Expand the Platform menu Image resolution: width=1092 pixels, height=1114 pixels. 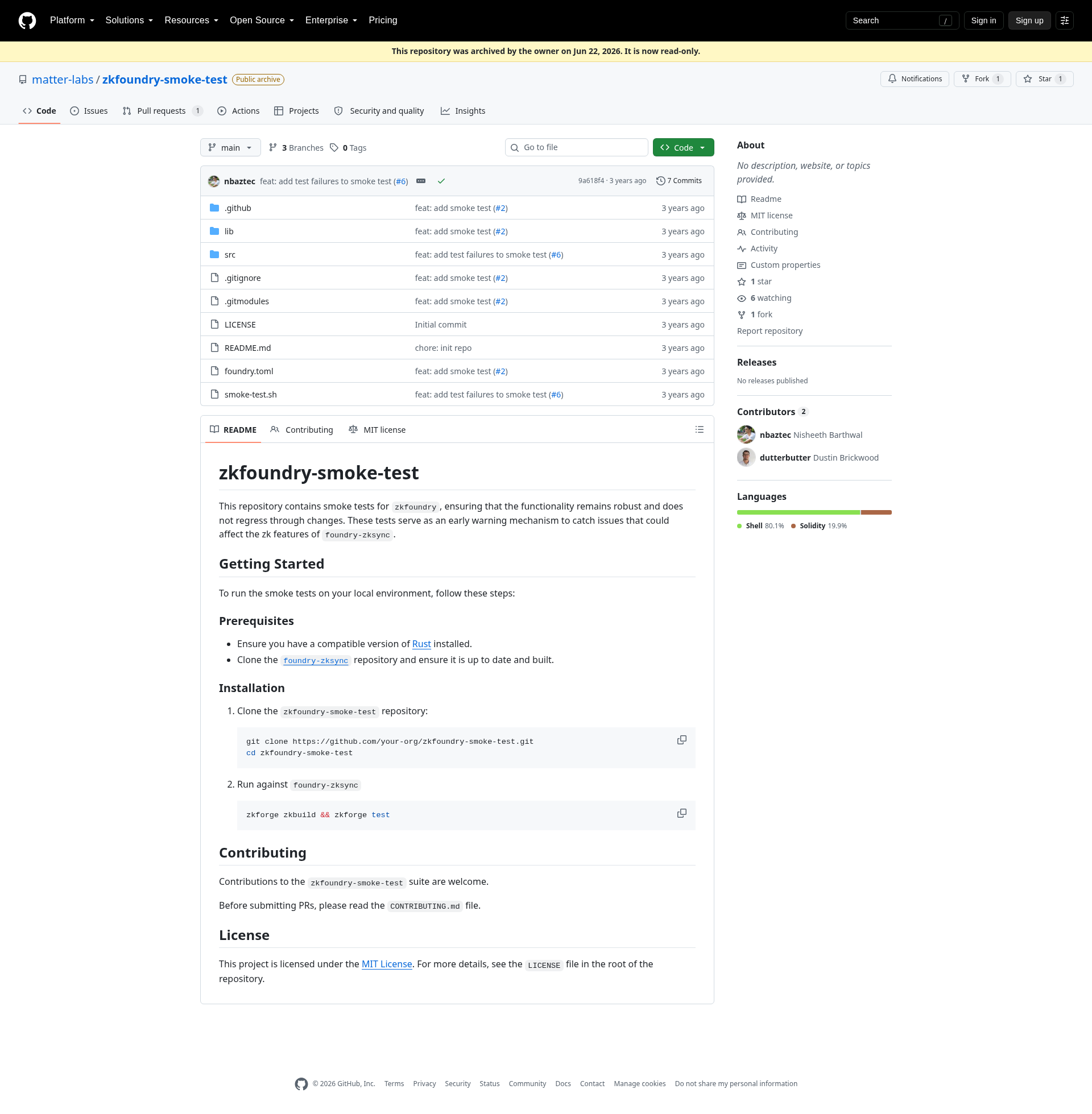pos(72,20)
